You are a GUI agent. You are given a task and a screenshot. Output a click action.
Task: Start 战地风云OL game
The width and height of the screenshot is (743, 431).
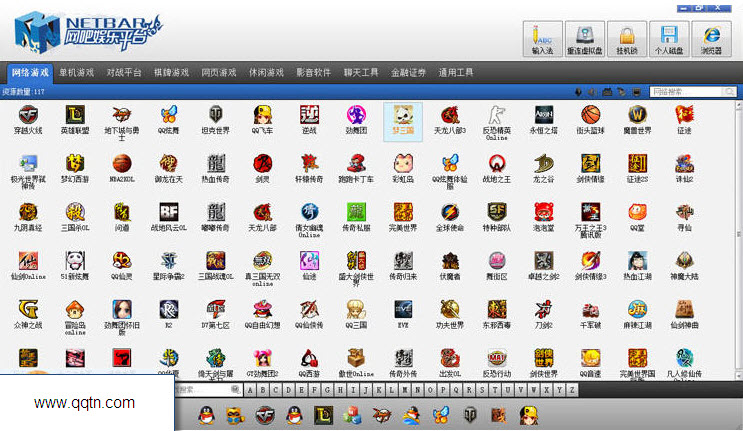click(x=169, y=212)
